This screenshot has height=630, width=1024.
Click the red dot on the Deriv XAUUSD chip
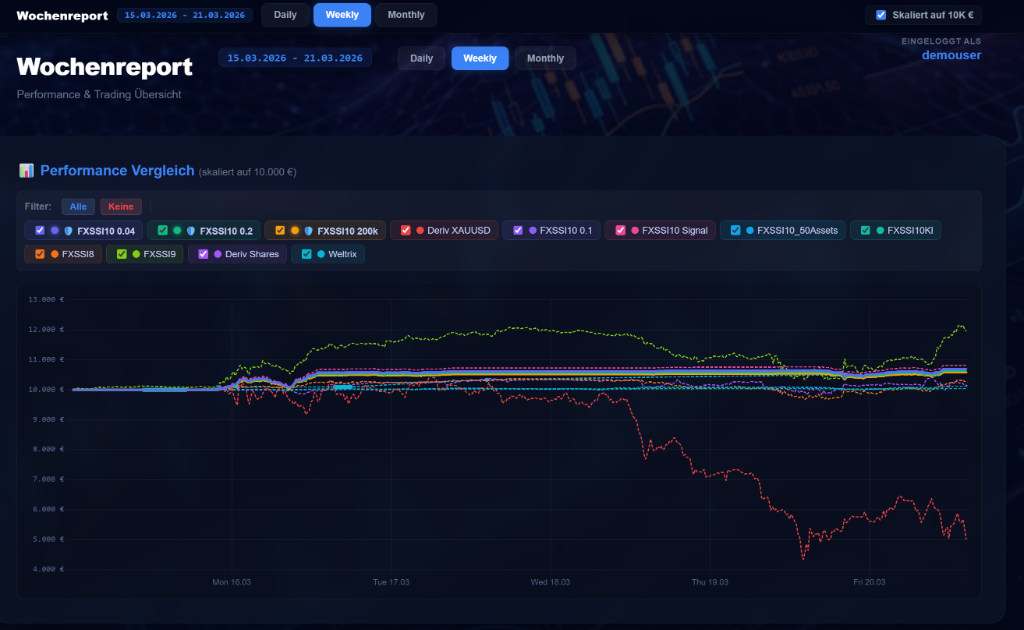click(421, 229)
